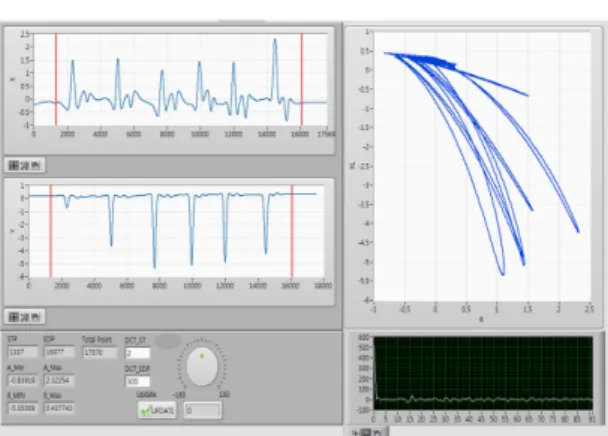Click the round LED indicator beside DCT_ST
This screenshot has height=436, width=608.
coord(168,341)
